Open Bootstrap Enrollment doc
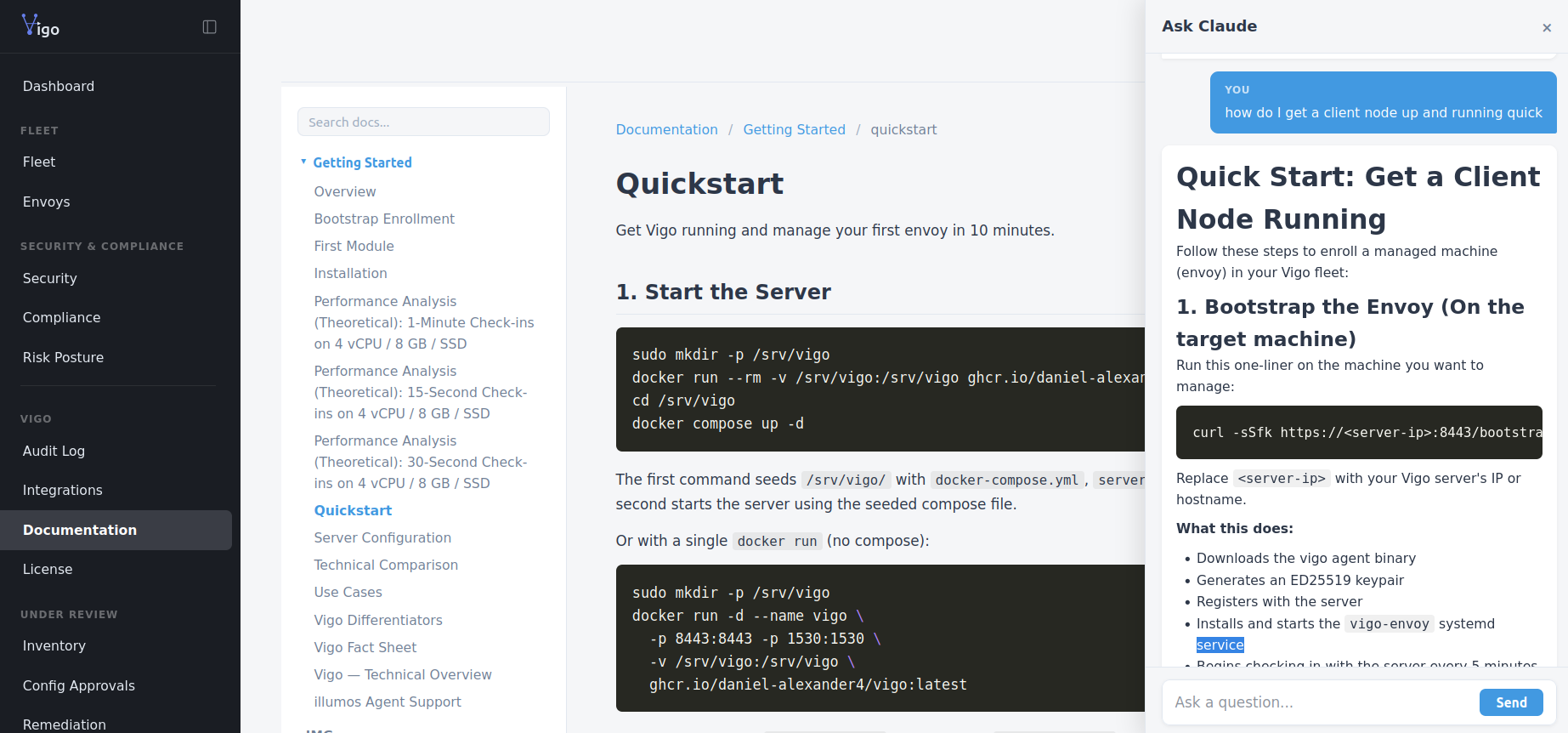This screenshot has width=1568, height=733. [x=384, y=219]
